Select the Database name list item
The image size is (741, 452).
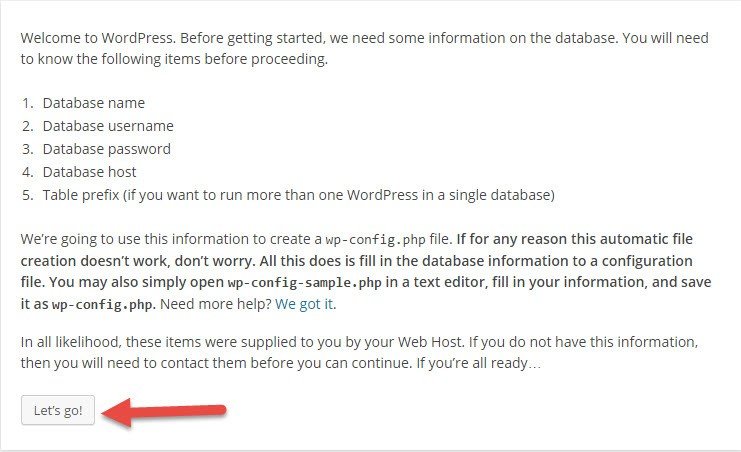pos(93,103)
